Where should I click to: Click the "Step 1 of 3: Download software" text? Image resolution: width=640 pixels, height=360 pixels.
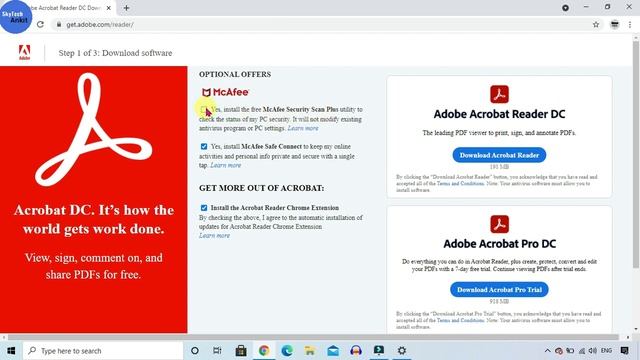point(116,53)
